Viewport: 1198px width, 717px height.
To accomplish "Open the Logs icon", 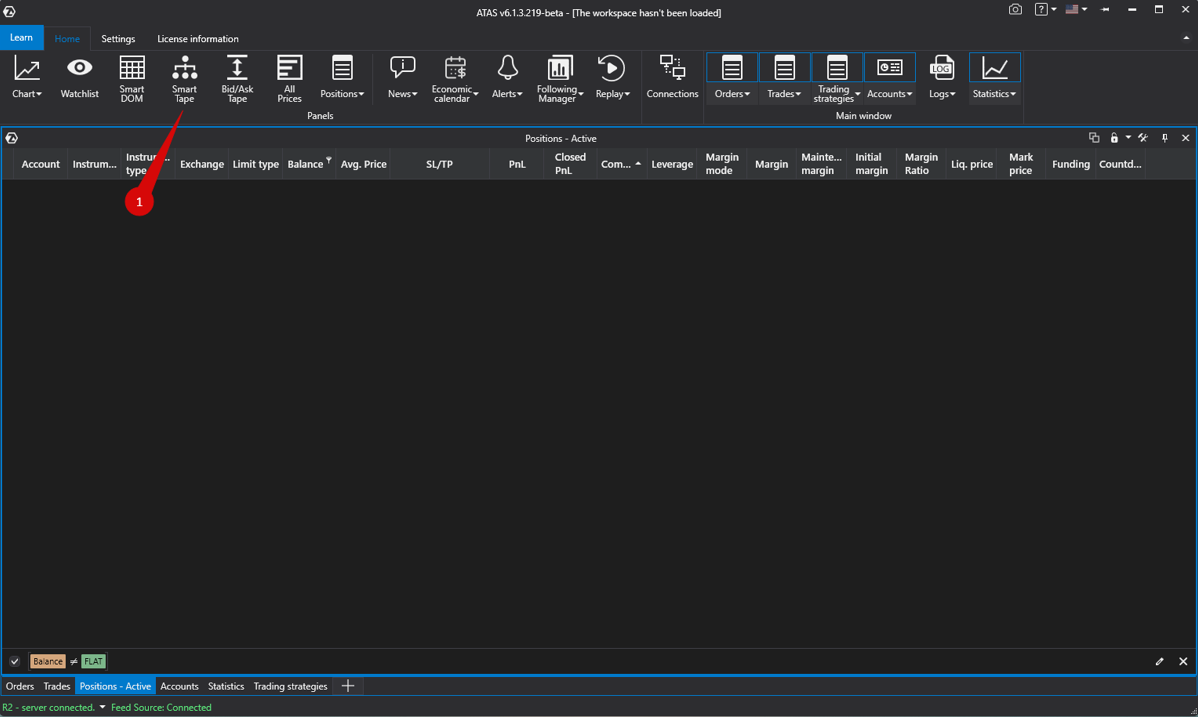I will point(941,68).
